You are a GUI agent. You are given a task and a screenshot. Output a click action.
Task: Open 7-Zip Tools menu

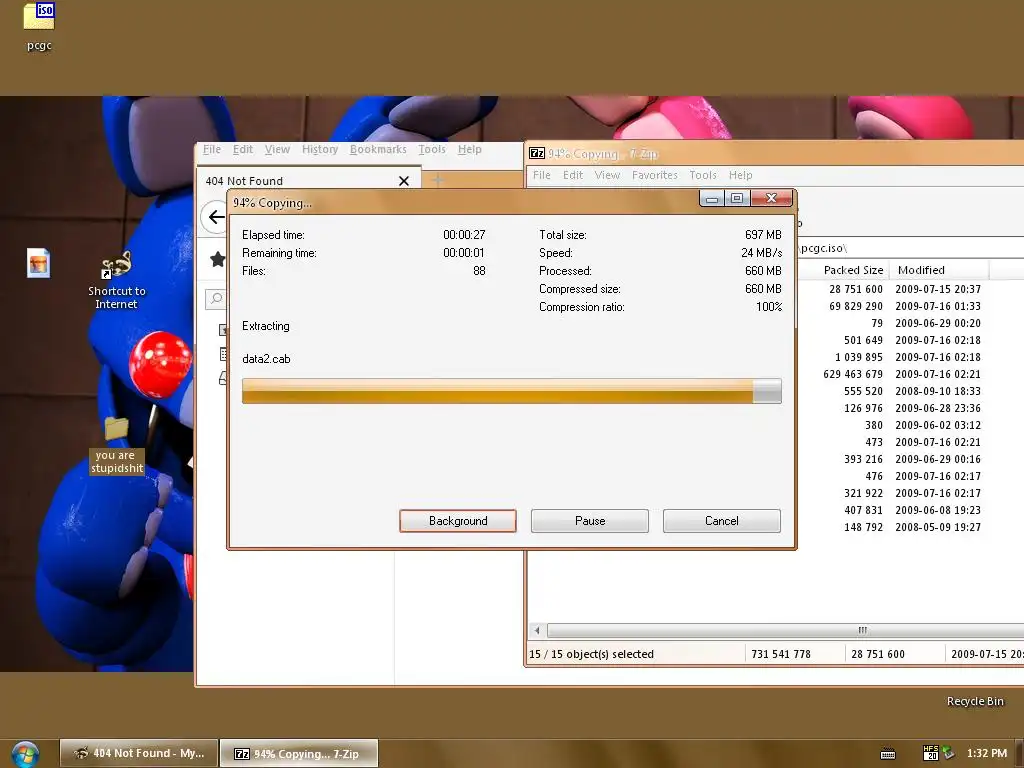(703, 175)
